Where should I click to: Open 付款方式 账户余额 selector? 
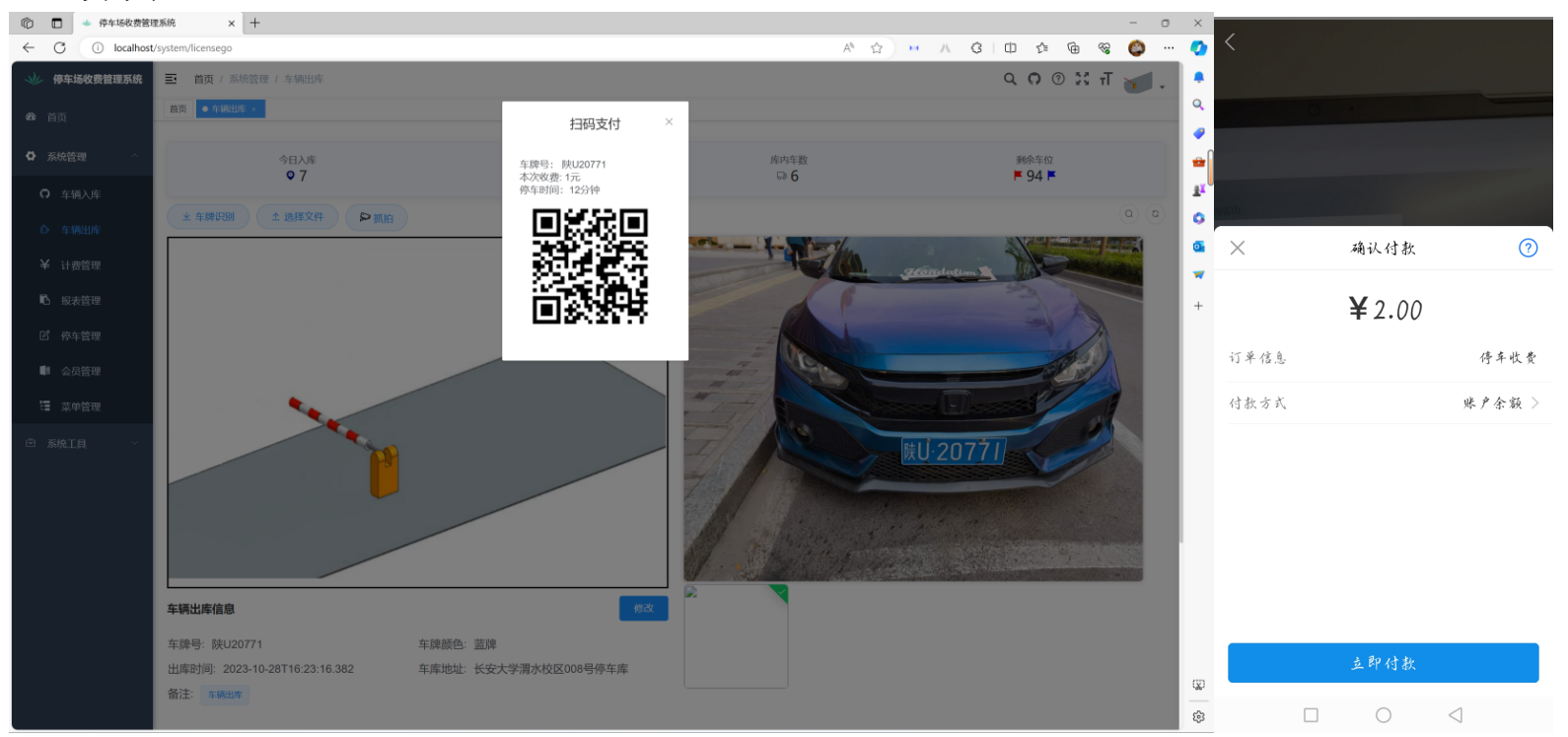[x=1384, y=403]
